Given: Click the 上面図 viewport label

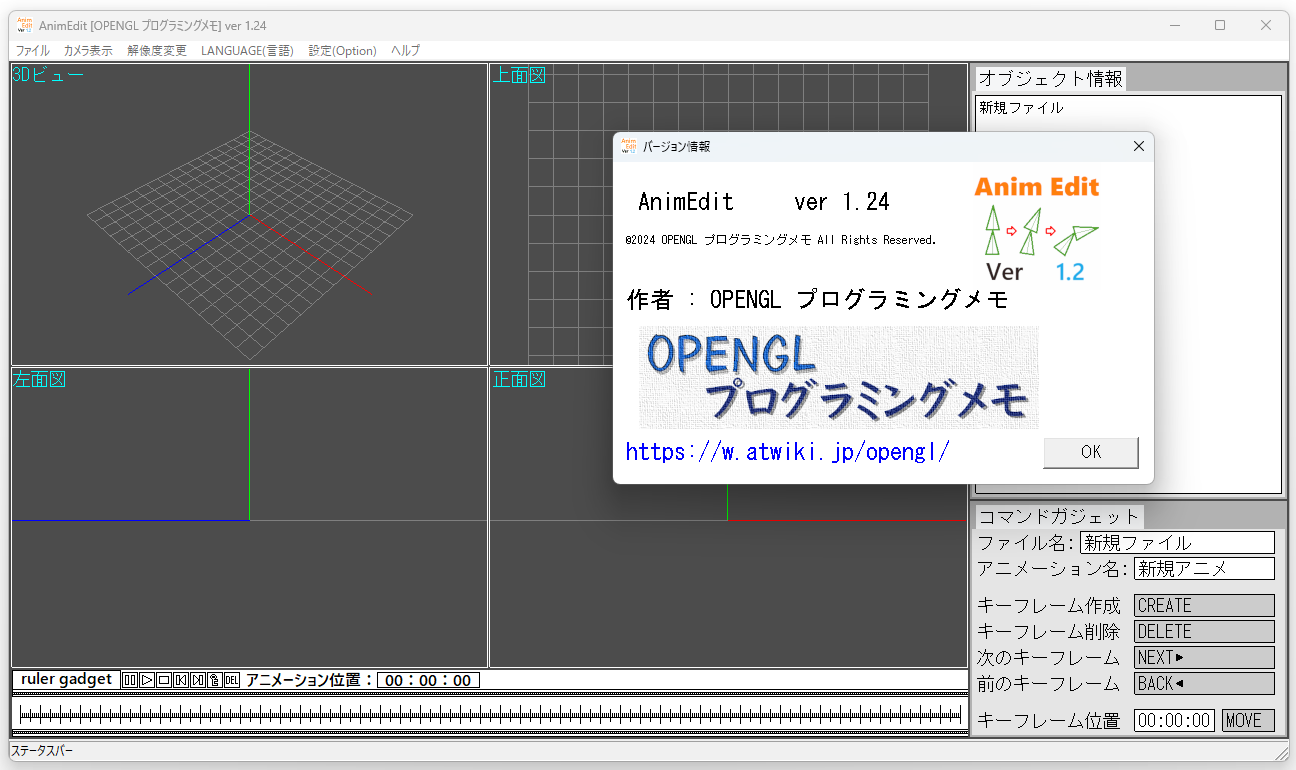Looking at the screenshot, I should [519, 75].
